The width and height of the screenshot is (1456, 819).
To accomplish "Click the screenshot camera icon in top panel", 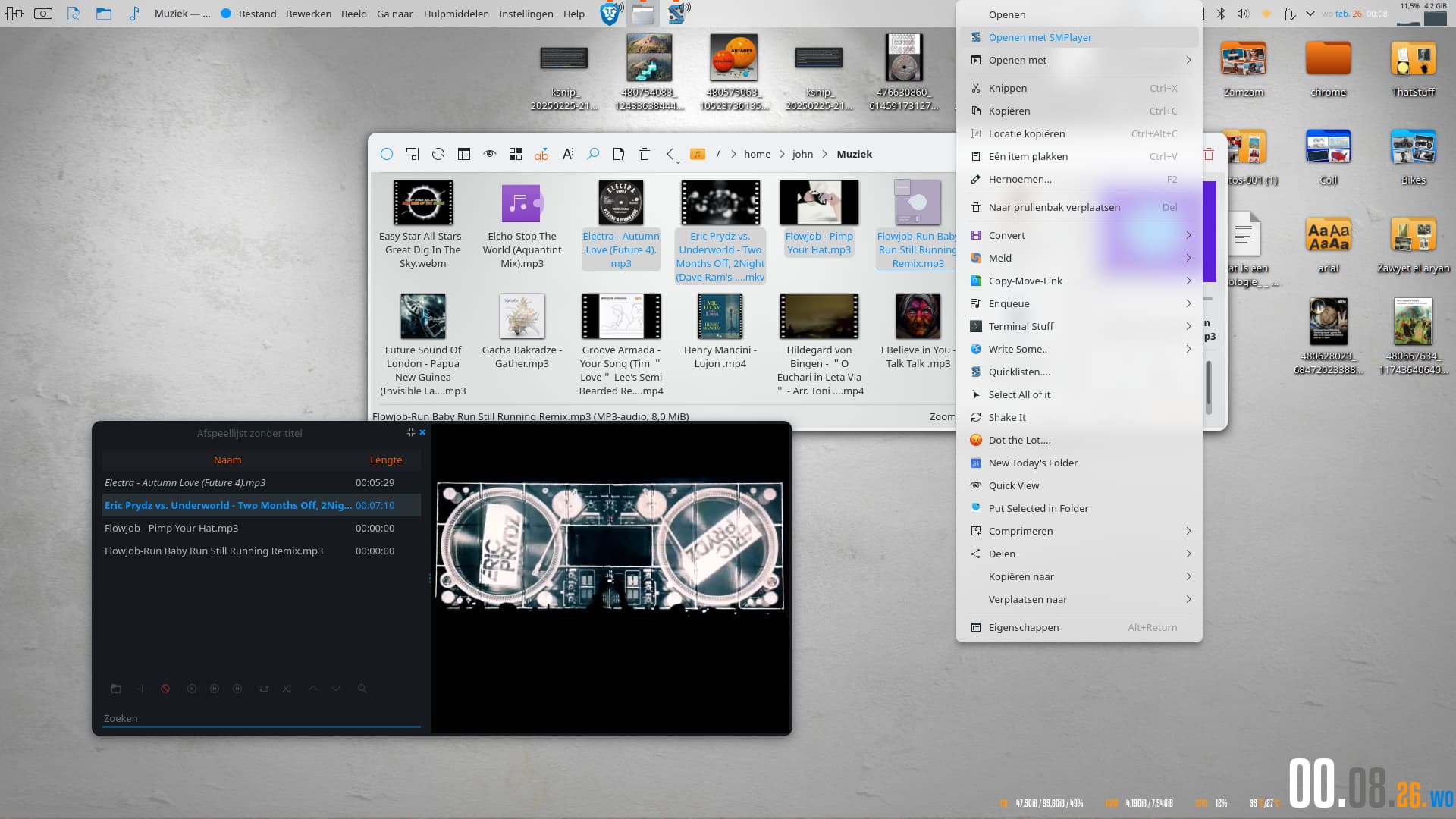I will 43,14.
